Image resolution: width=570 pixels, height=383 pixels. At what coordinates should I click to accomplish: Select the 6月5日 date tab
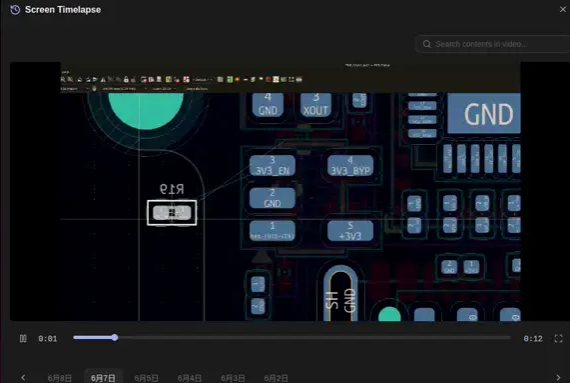(146, 378)
